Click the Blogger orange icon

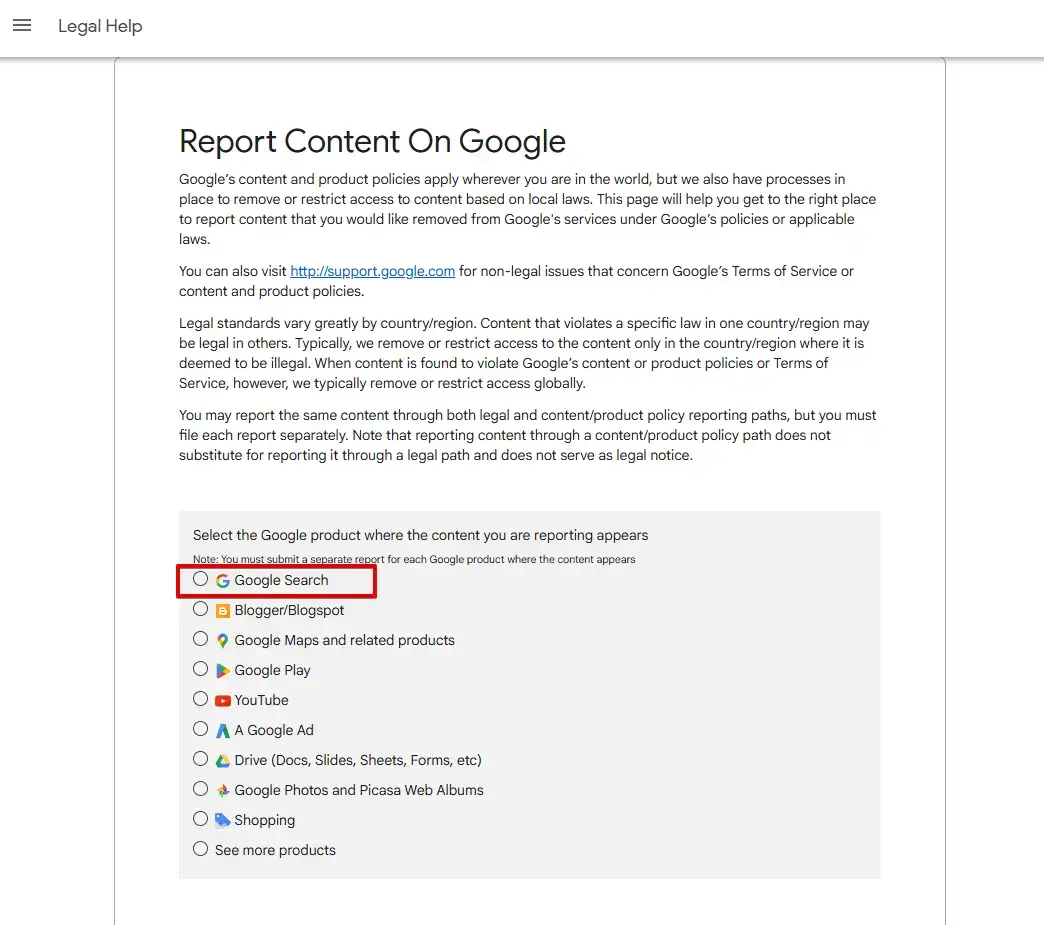[x=222, y=611]
